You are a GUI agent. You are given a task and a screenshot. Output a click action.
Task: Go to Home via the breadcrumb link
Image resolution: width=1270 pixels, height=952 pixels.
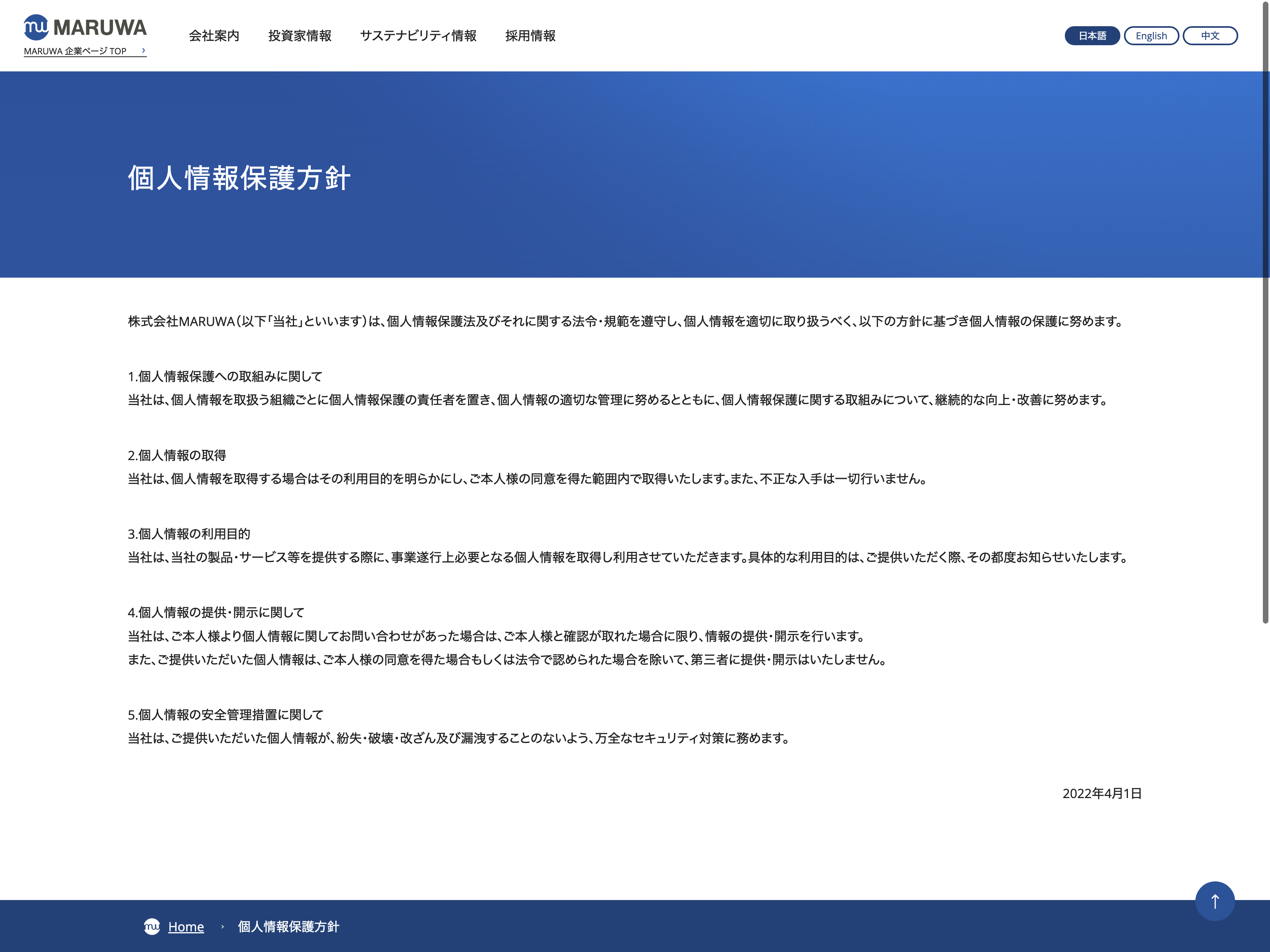(186, 927)
